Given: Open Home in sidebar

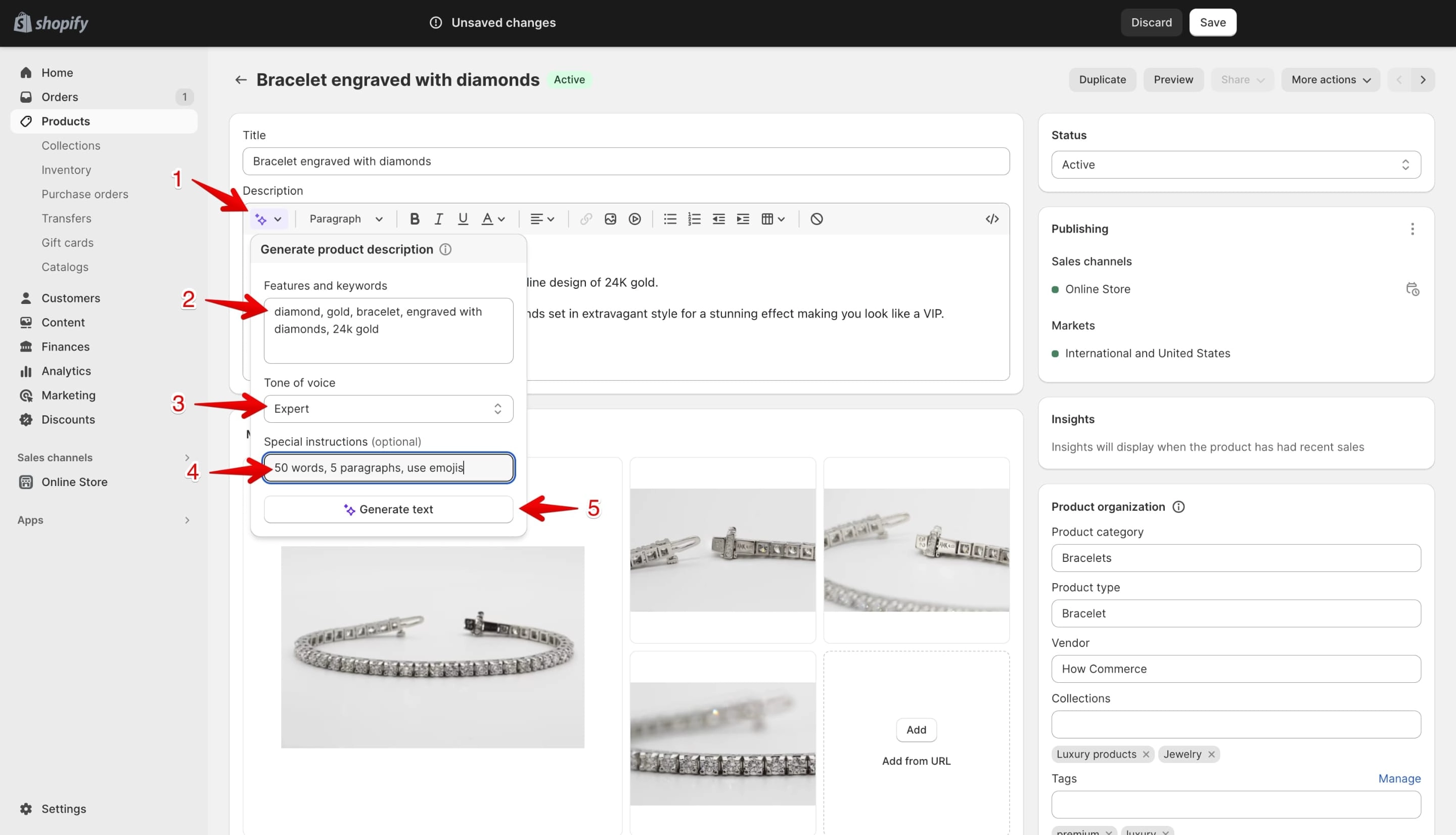Looking at the screenshot, I should [x=104, y=73].
